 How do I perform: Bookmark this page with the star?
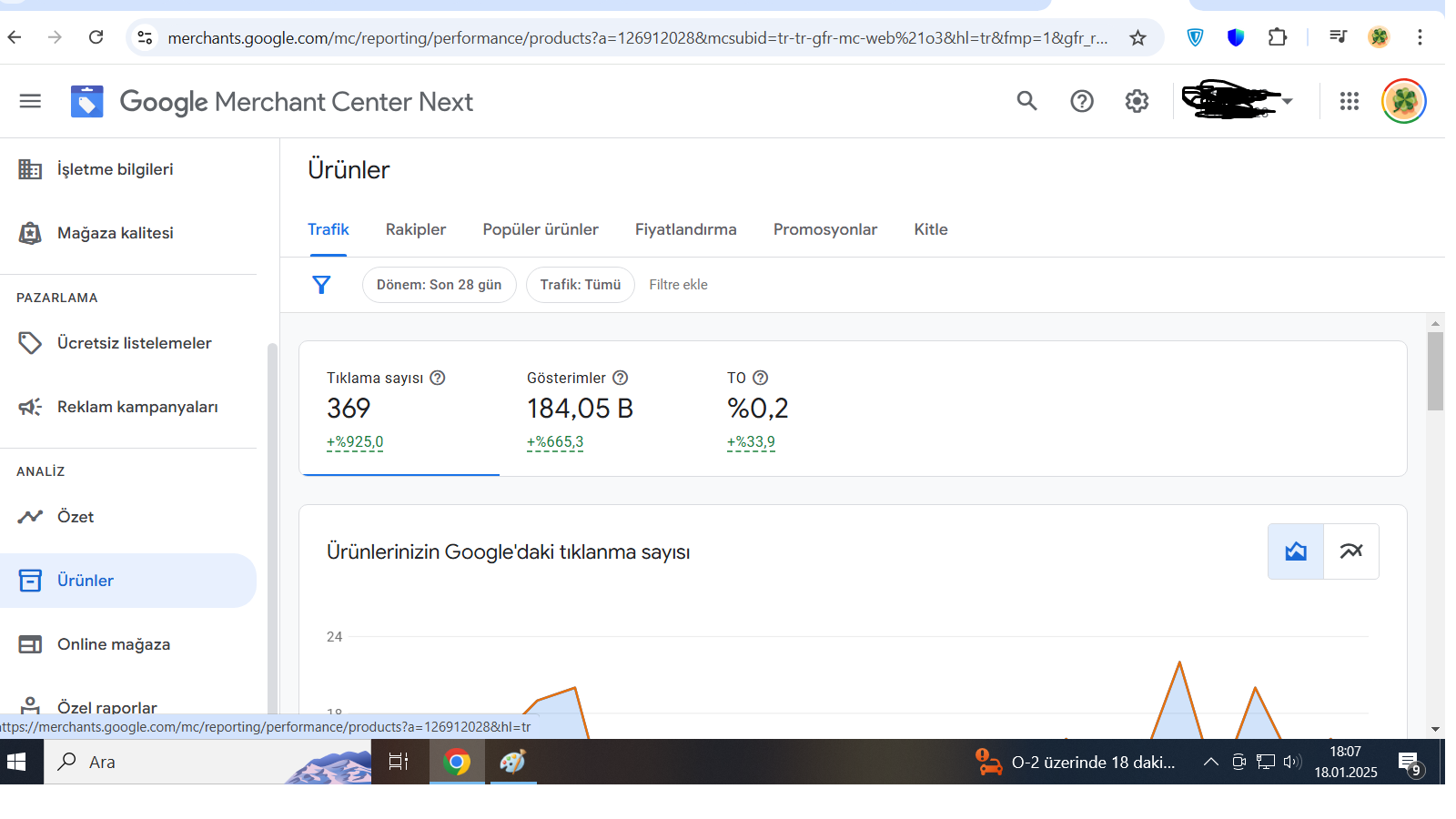[x=1137, y=37]
